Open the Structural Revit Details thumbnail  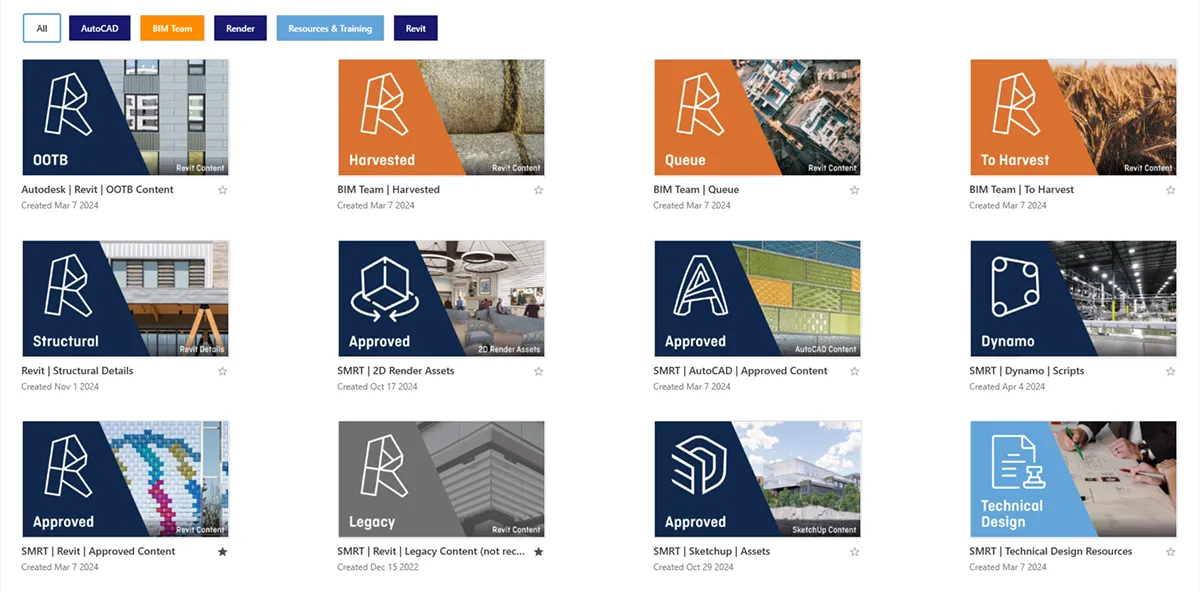click(125, 298)
